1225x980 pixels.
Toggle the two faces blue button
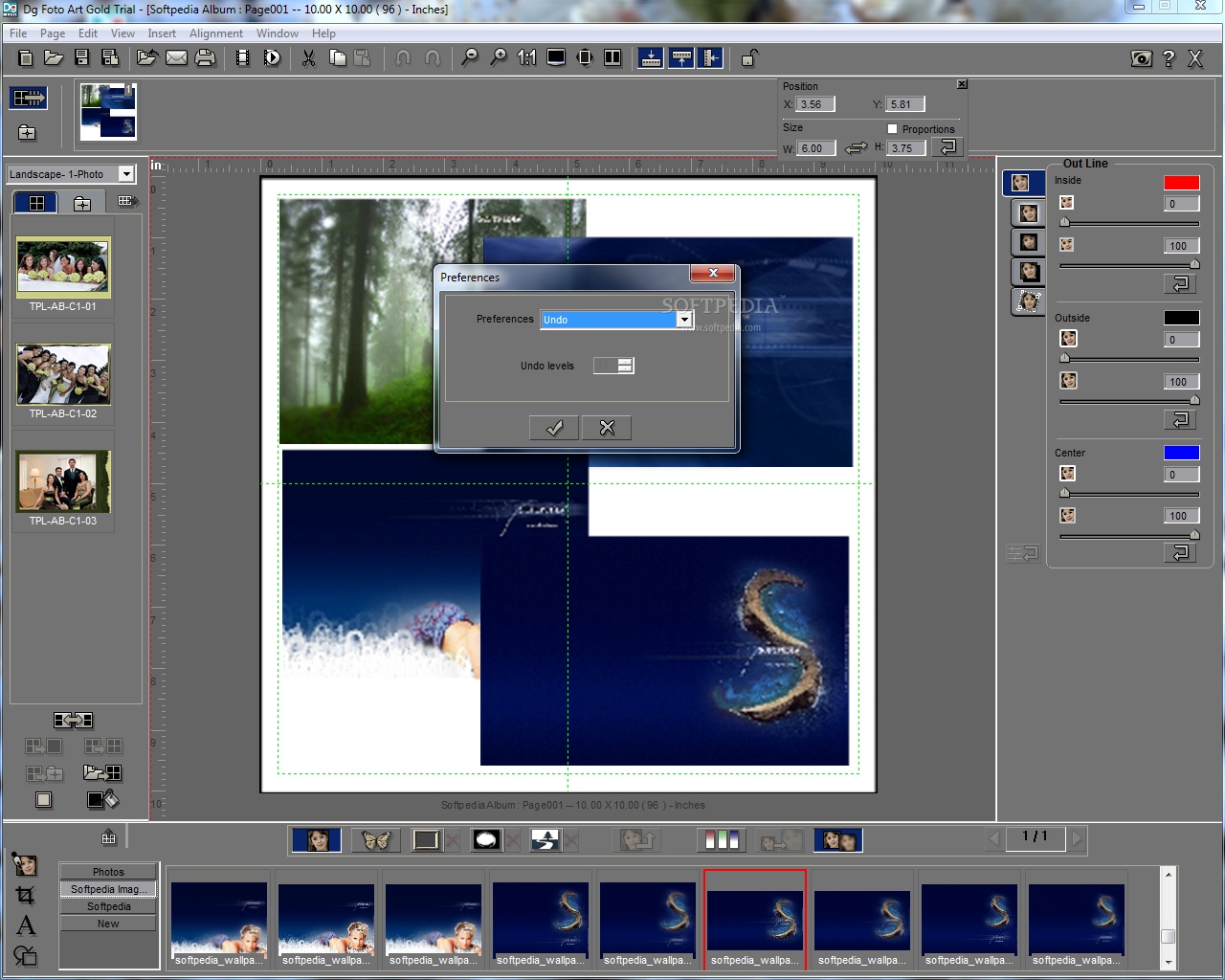click(x=838, y=840)
